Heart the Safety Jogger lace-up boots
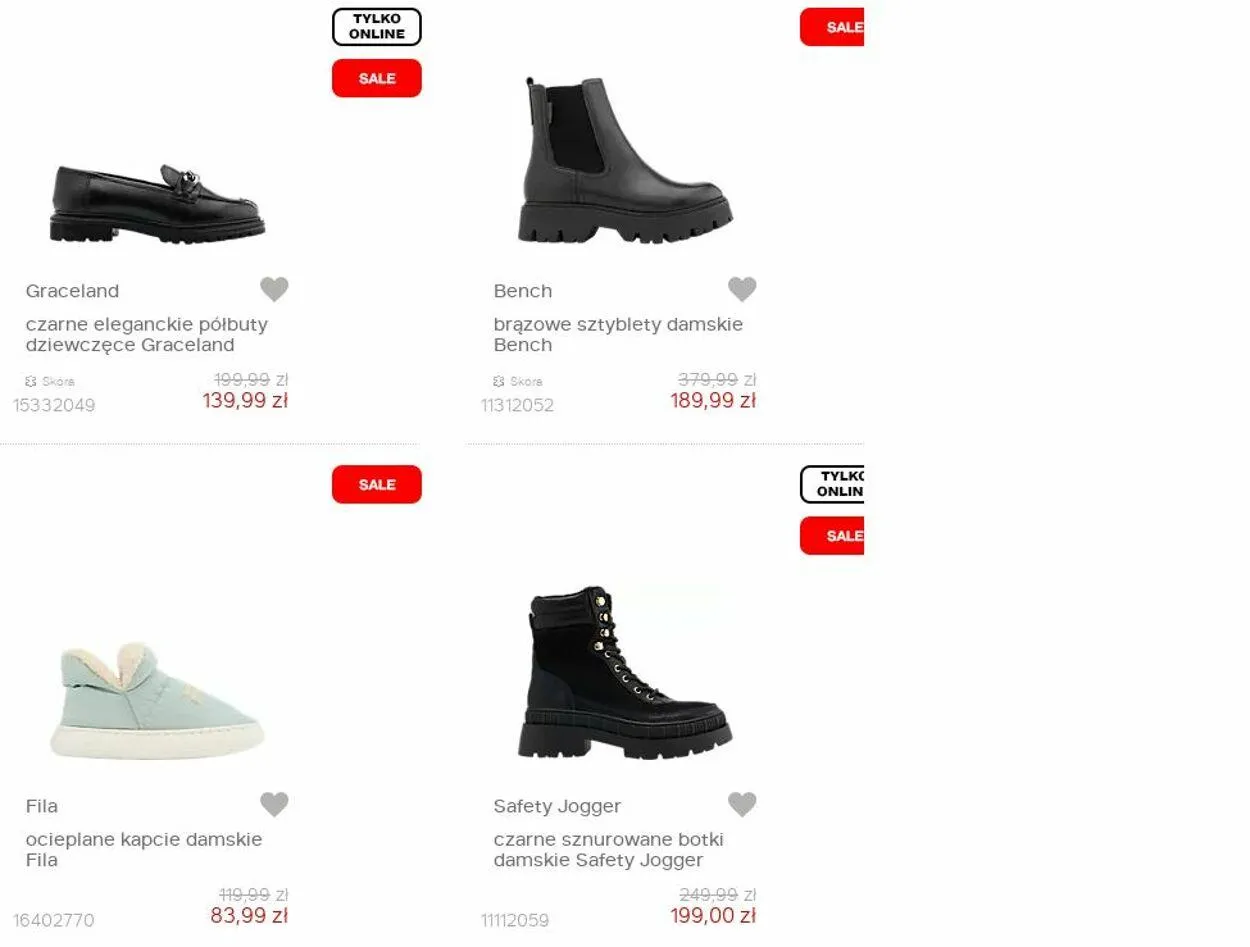 pos(742,804)
